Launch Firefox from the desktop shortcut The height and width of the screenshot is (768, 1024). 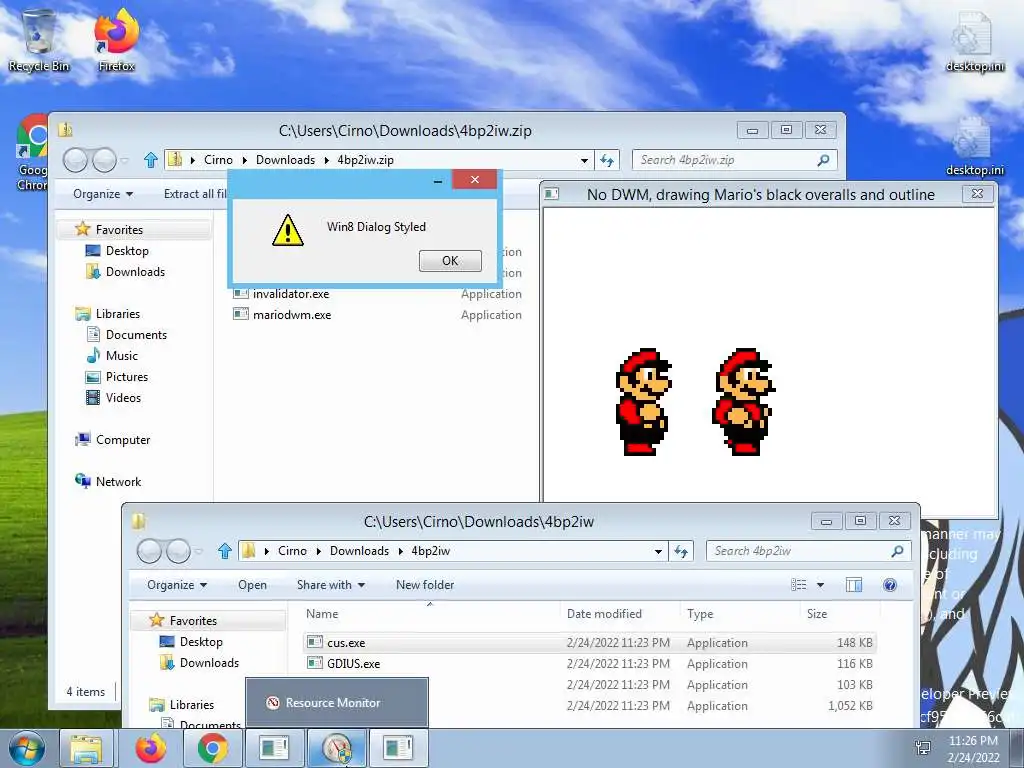(x=116, y=39)
